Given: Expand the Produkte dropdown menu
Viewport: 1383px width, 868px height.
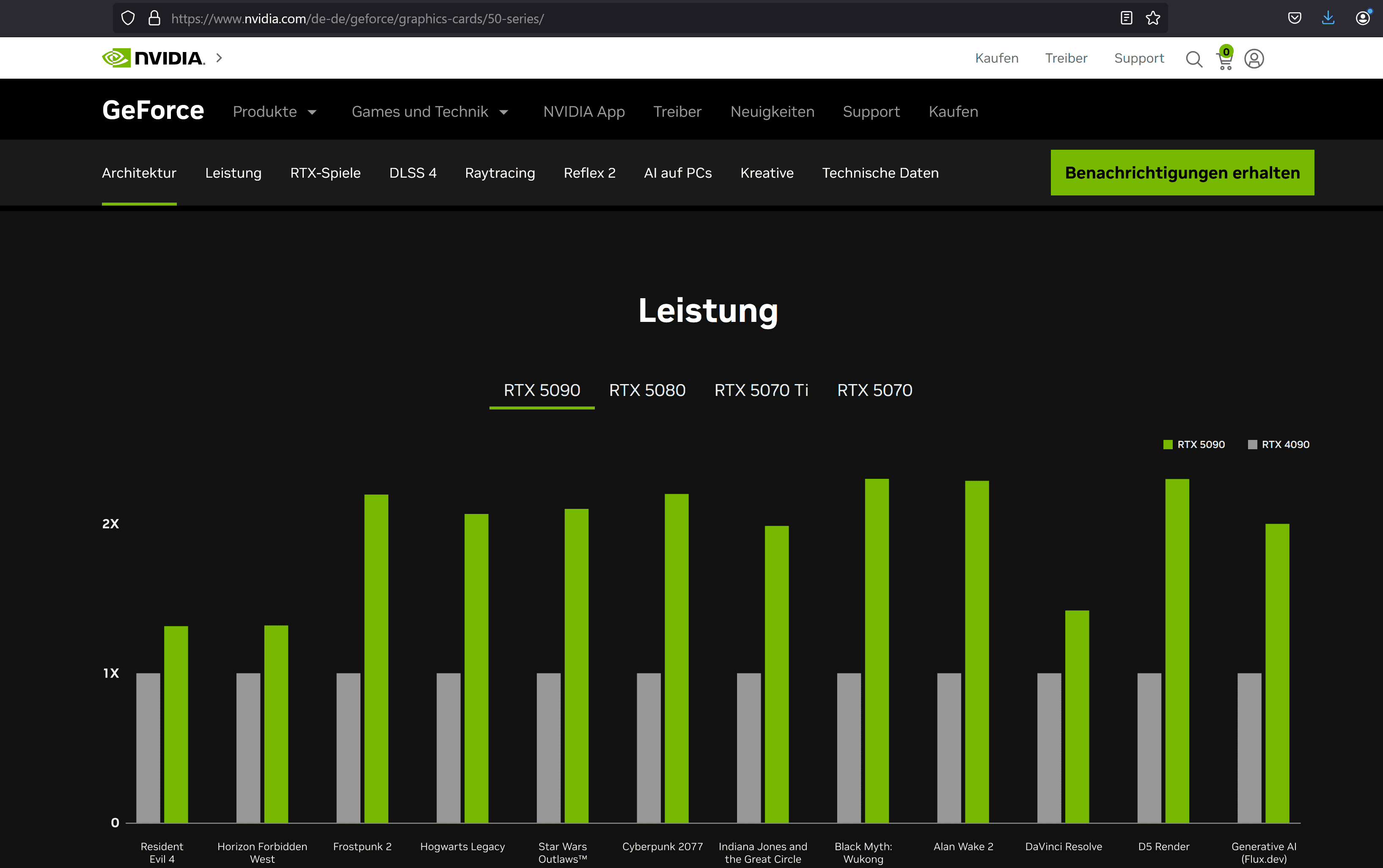Looking at the screenshot, I should (275, 111).
